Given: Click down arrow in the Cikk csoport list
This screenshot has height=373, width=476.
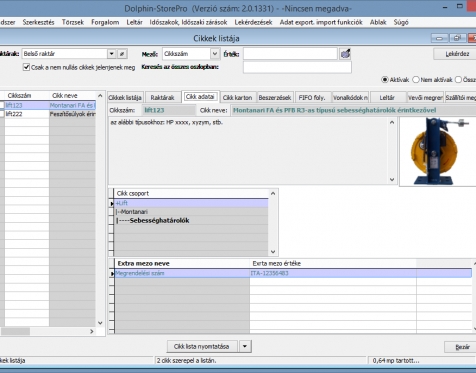Looking at the screenshot, I should coord(273,252).
